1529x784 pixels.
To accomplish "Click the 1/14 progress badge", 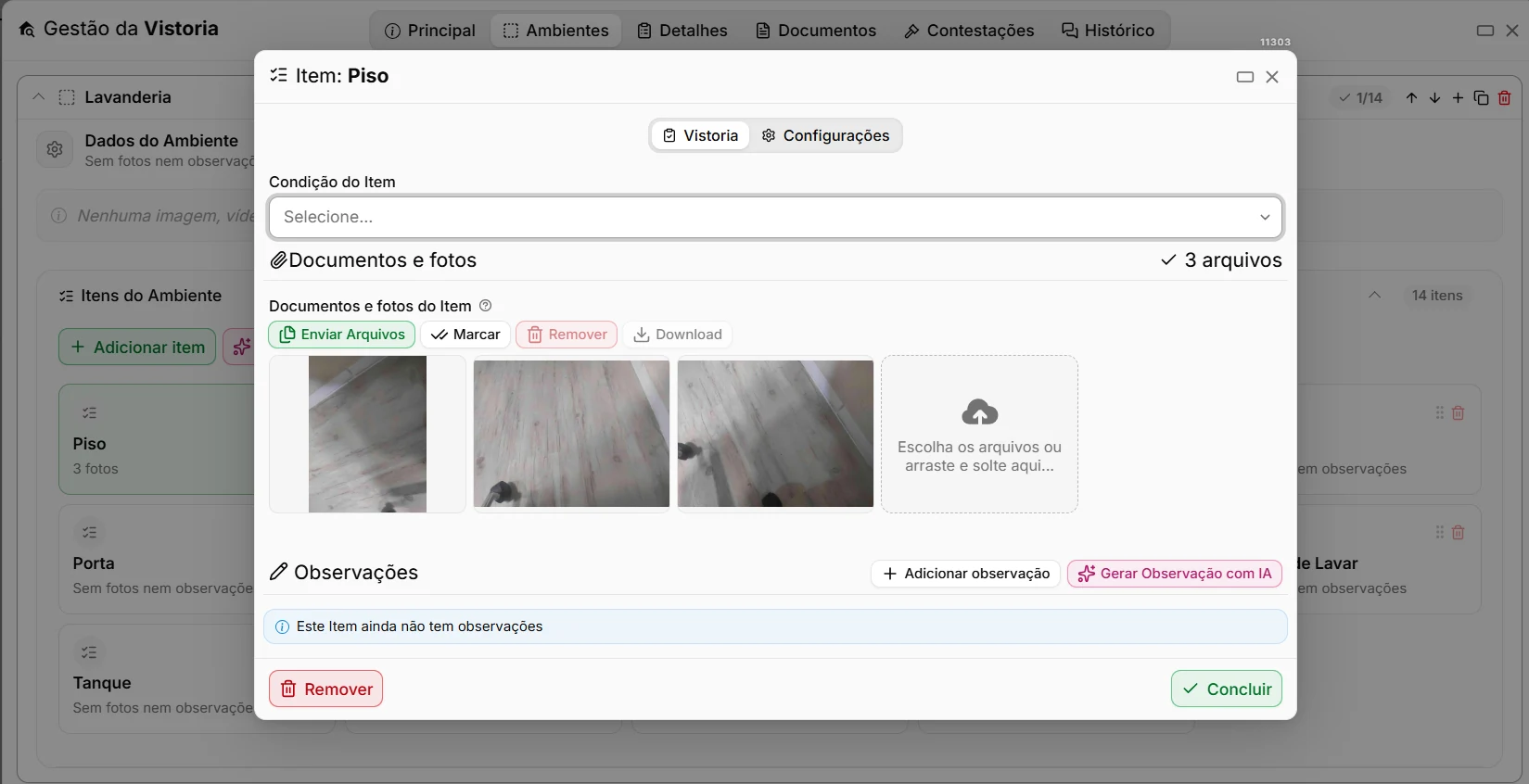I will click(1360, 97).
